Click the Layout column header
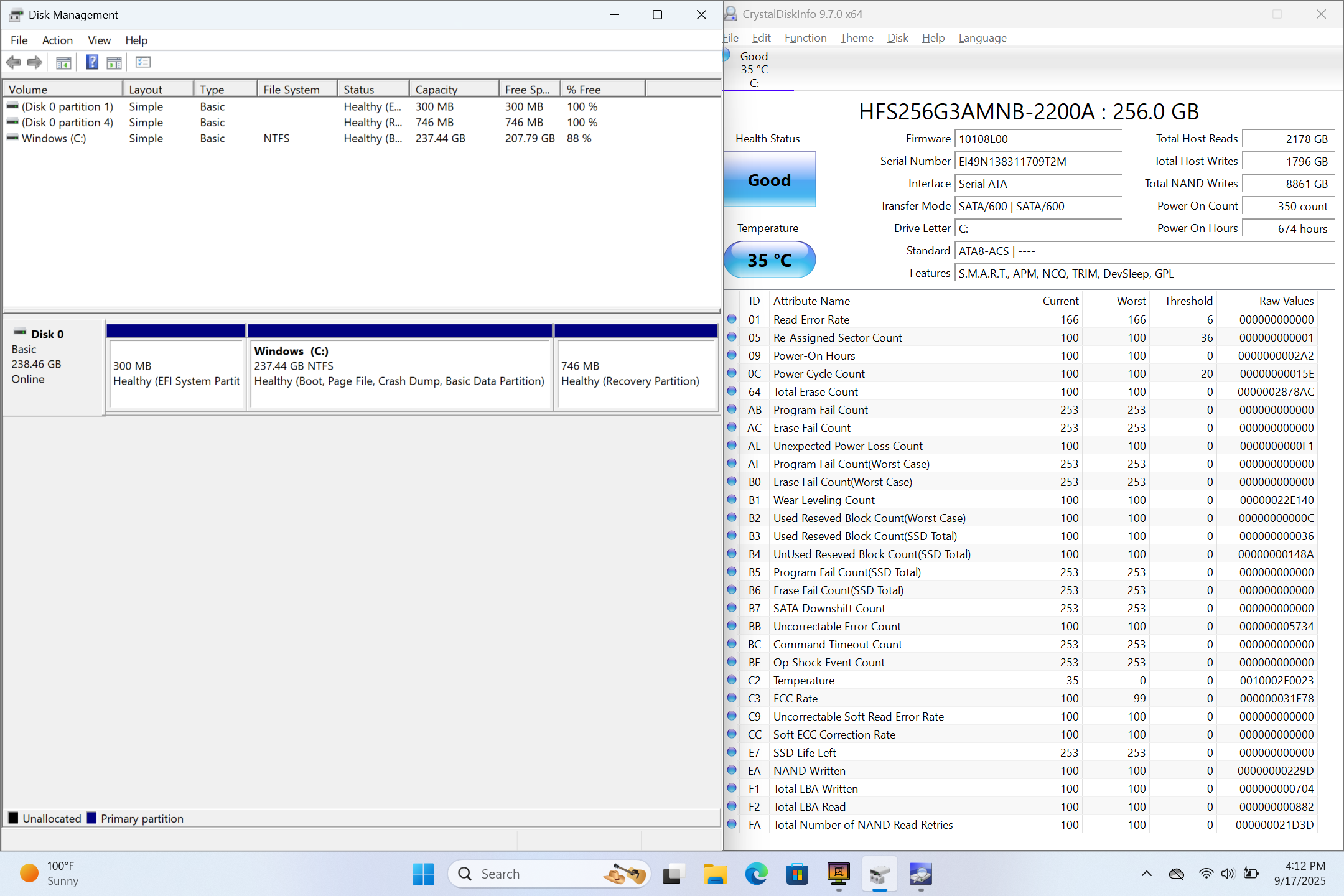The width and height of the screenshot is (1344, 896). point(158,90)
